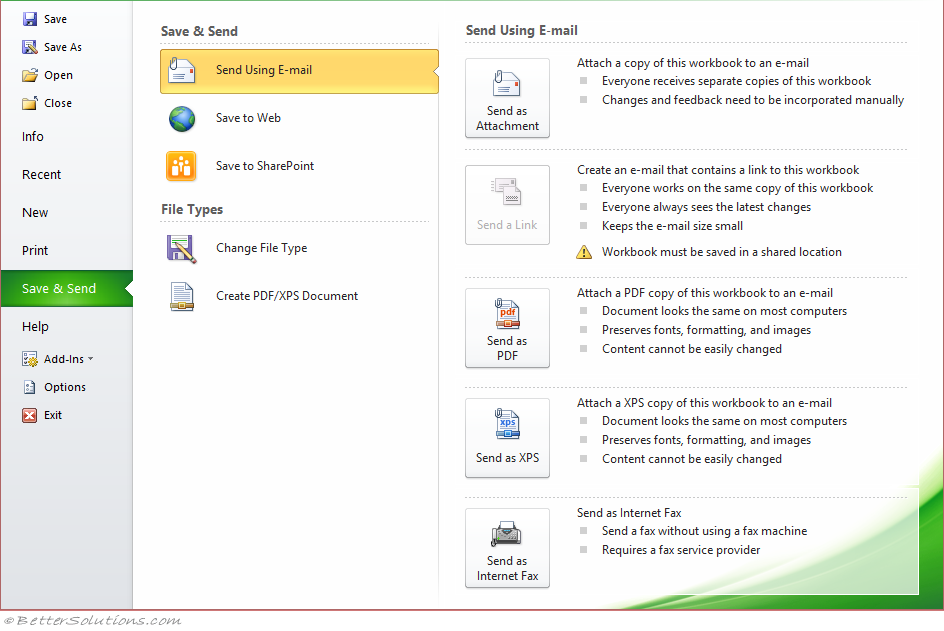Click the 'Send as Internet Fax' description heading
The height and width of the screenshot is (631, 944).
coord(629,513)
